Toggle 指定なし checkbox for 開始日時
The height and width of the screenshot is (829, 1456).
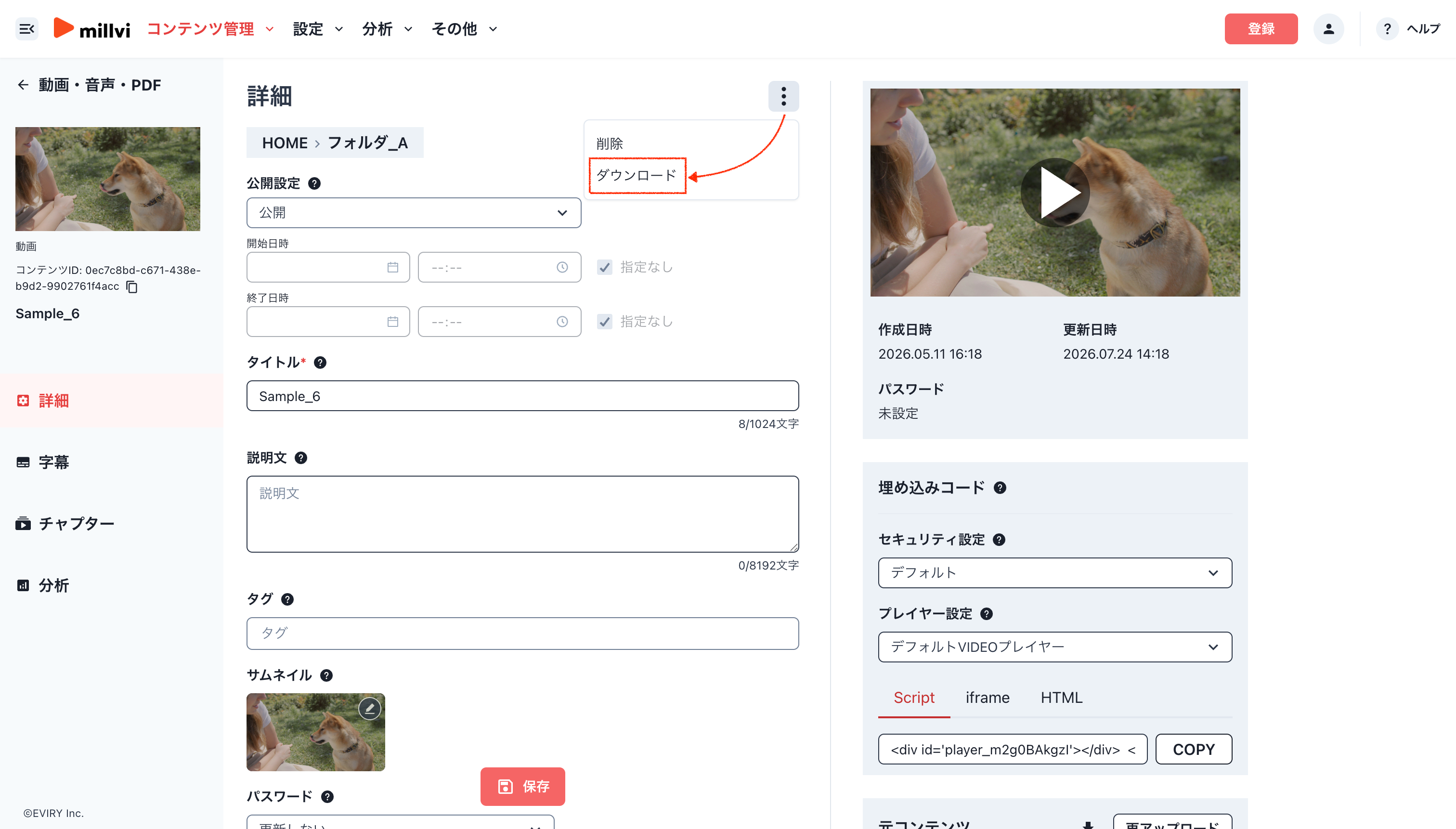click(x=605, y=267)
